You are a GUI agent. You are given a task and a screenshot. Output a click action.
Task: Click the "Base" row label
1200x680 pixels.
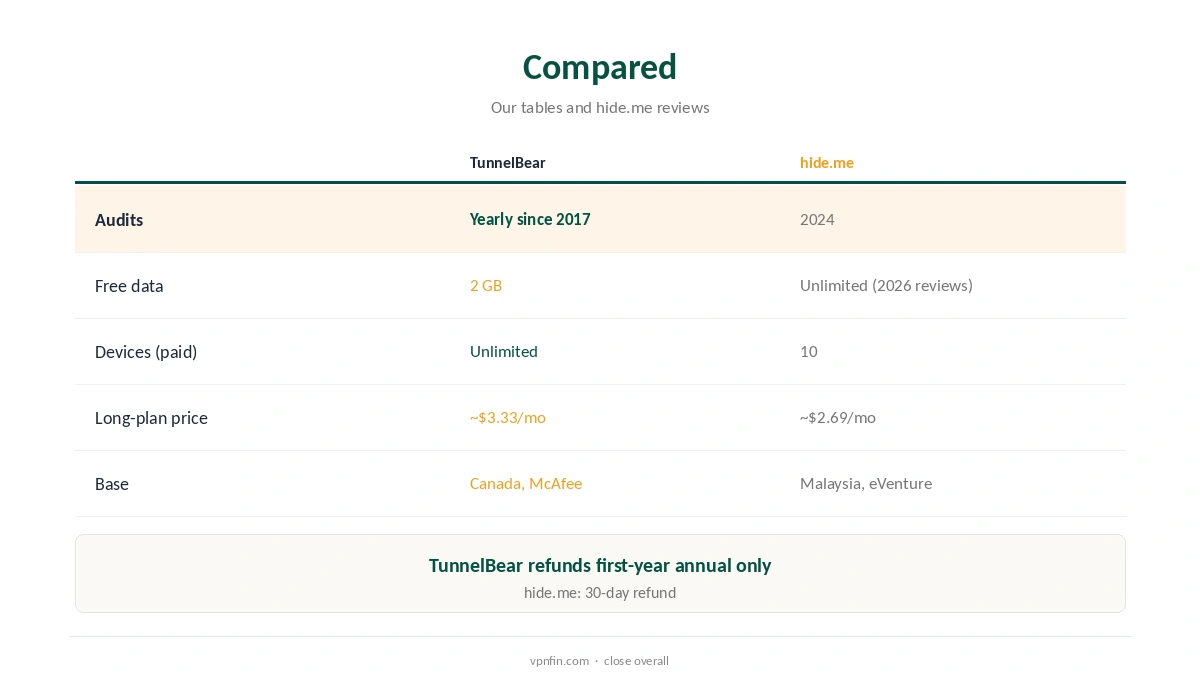tap(112, 484)
